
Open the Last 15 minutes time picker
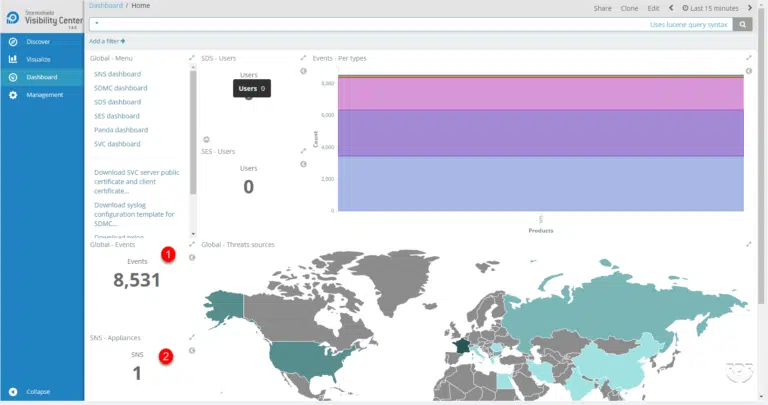710,8
